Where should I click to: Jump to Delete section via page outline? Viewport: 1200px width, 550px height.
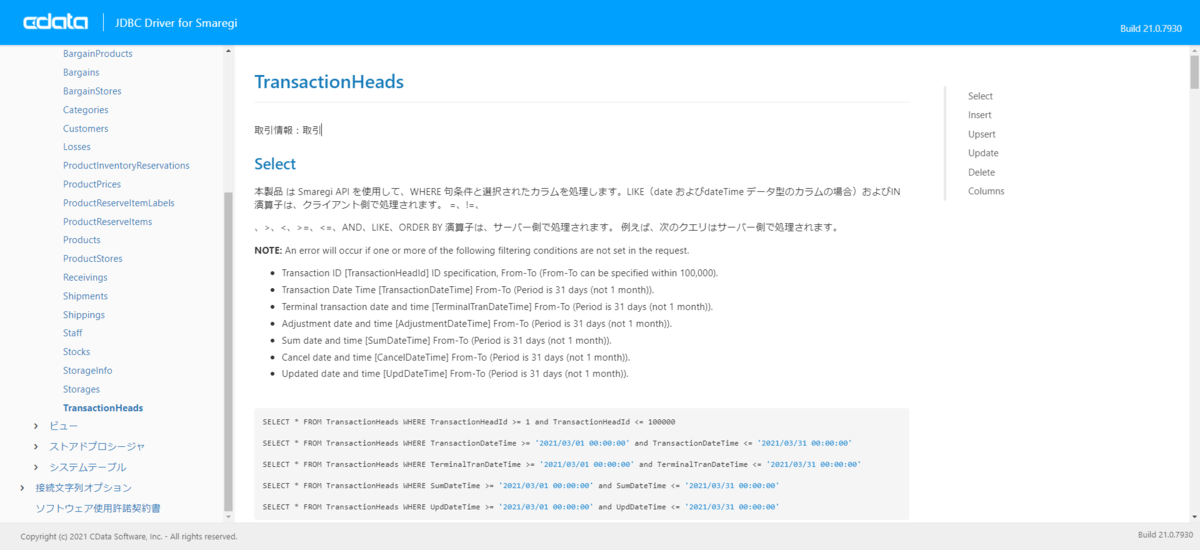click(981, 172)
